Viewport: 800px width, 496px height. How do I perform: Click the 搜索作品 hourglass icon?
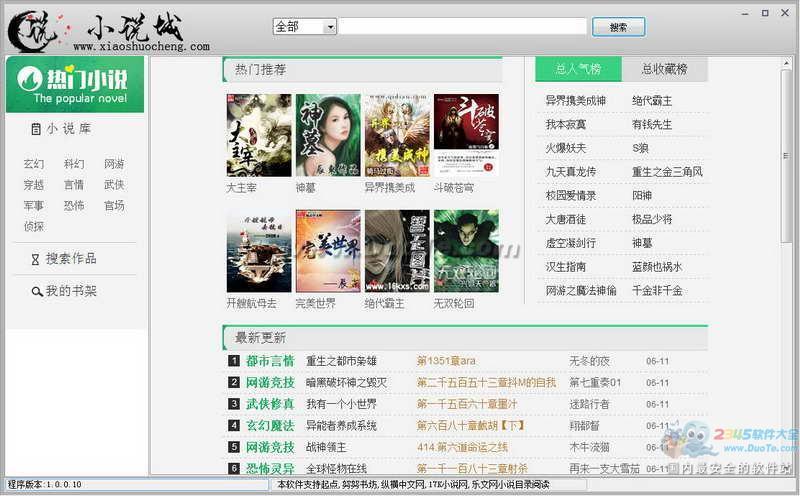(35, 260)
